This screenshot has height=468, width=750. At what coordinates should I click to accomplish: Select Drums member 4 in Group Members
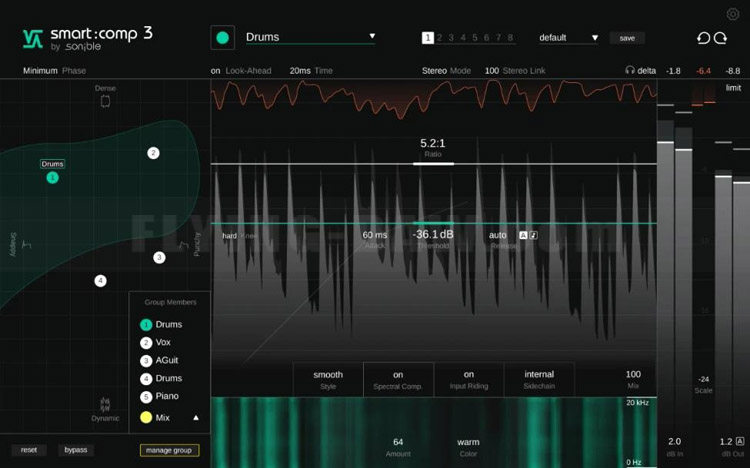(x=161, y=379)
